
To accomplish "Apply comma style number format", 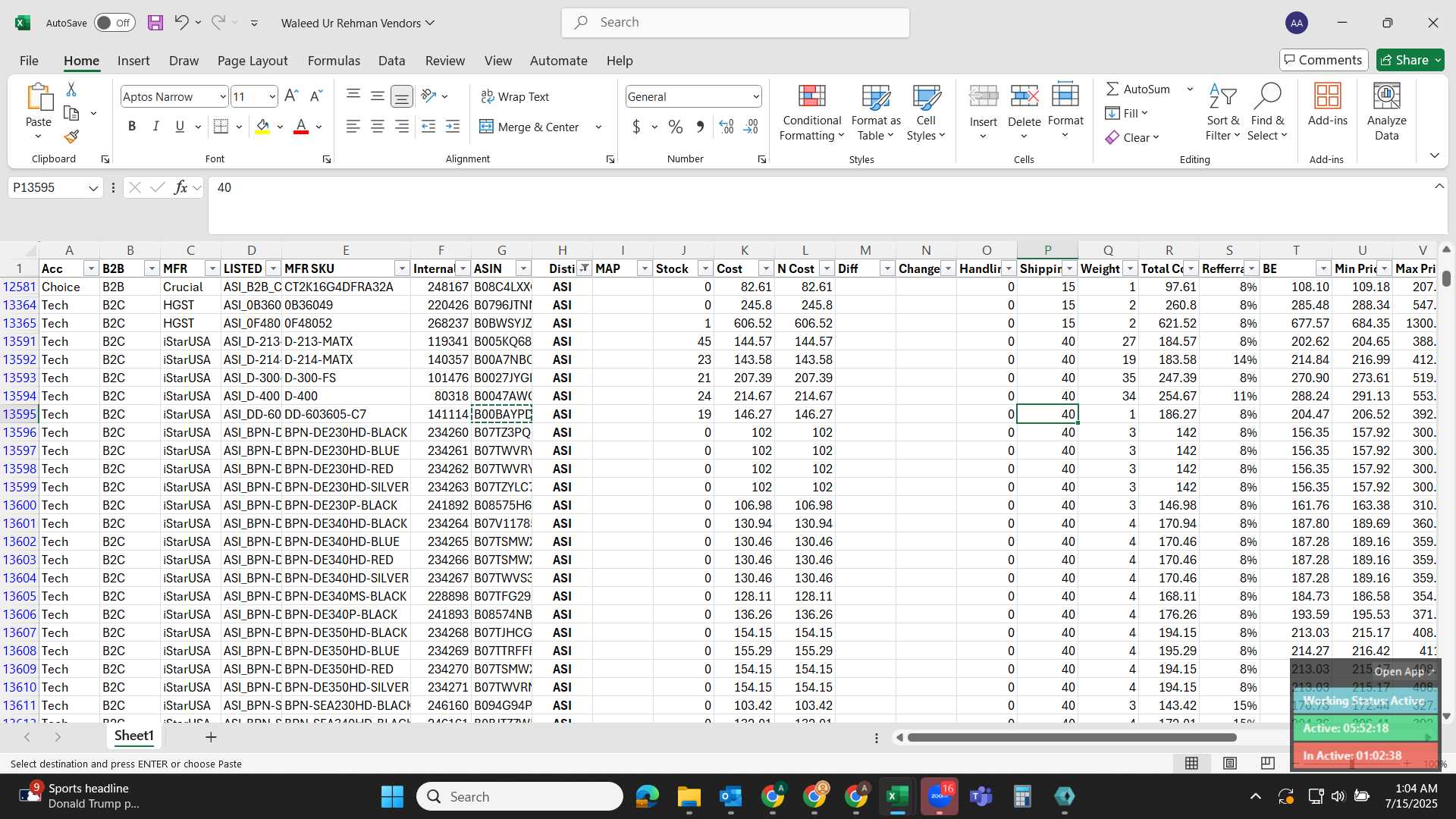I will point(700,127).
